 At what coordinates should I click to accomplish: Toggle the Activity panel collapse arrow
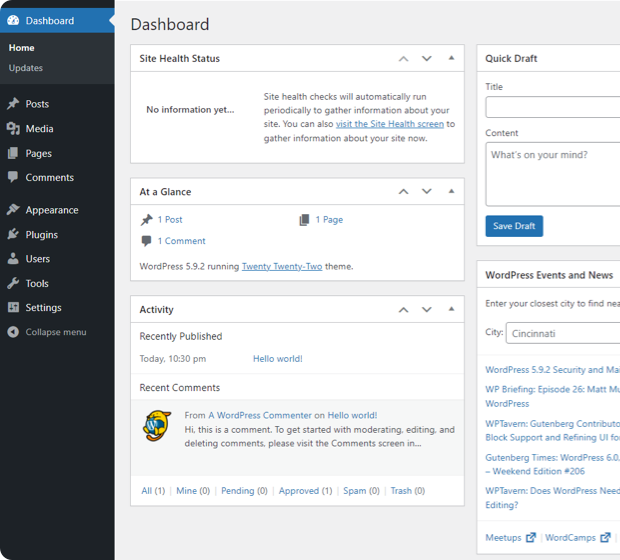click(451, 310)
